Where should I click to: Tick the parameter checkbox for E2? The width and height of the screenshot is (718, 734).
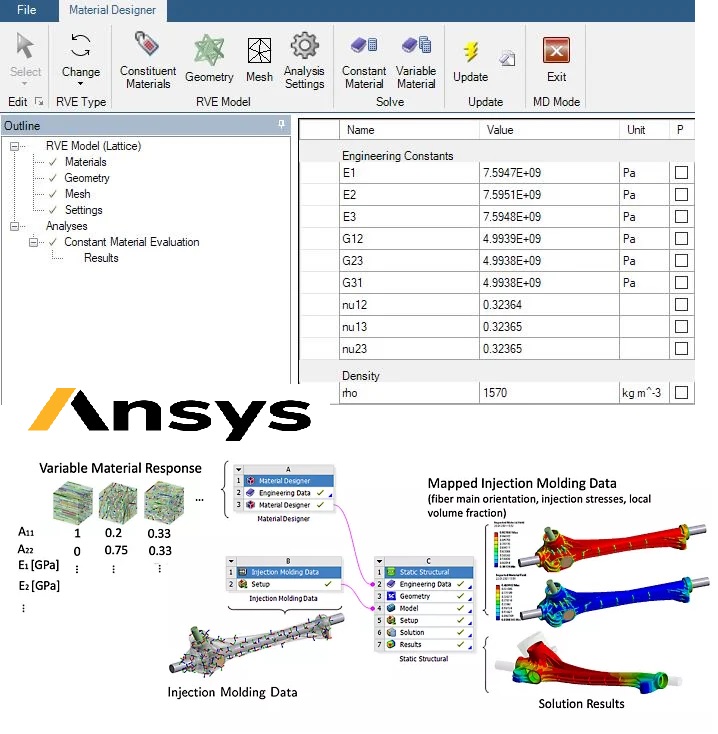[681, 195]
